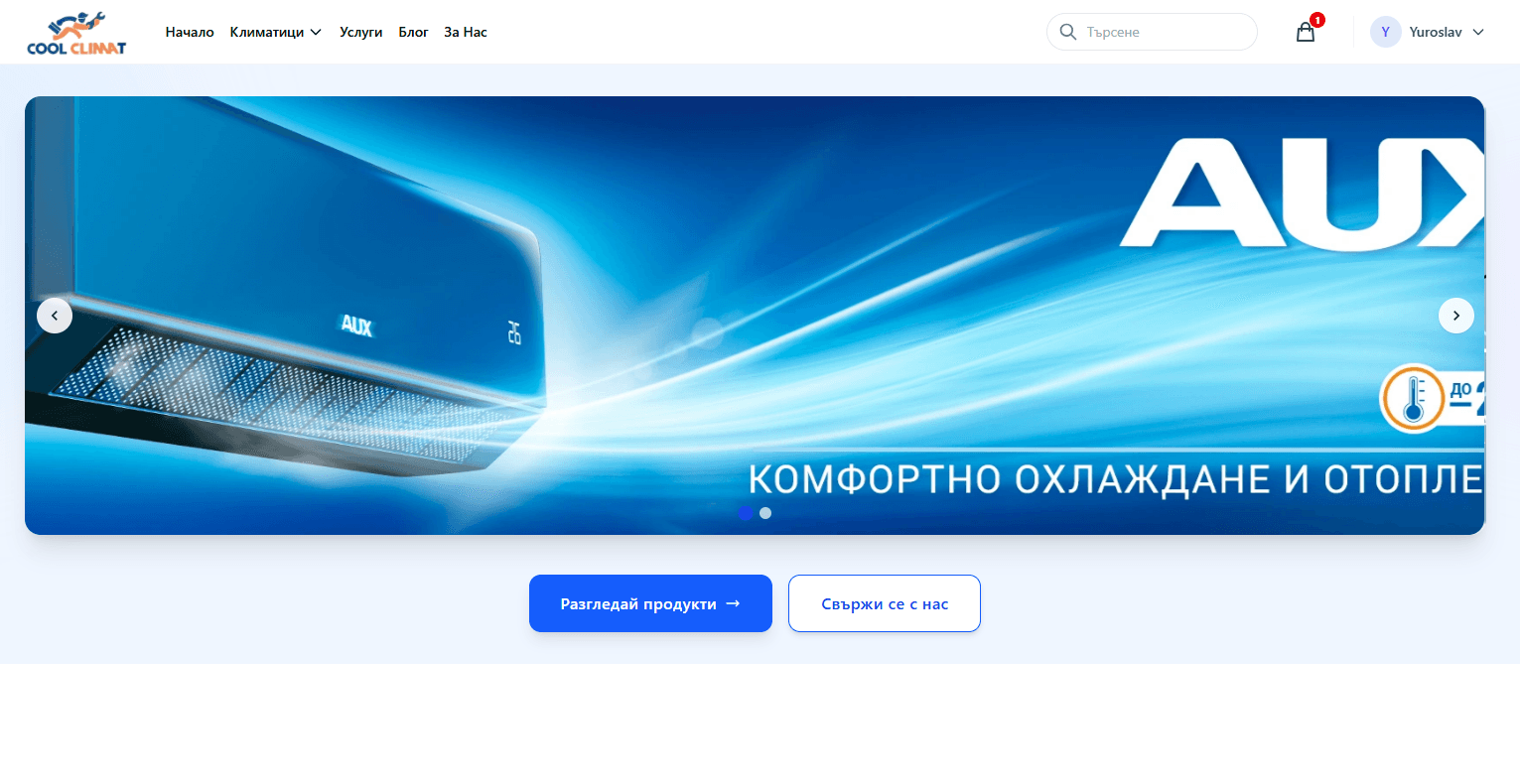
Task: Click the Y user avatar
Action: click(x=1385, y=32)
